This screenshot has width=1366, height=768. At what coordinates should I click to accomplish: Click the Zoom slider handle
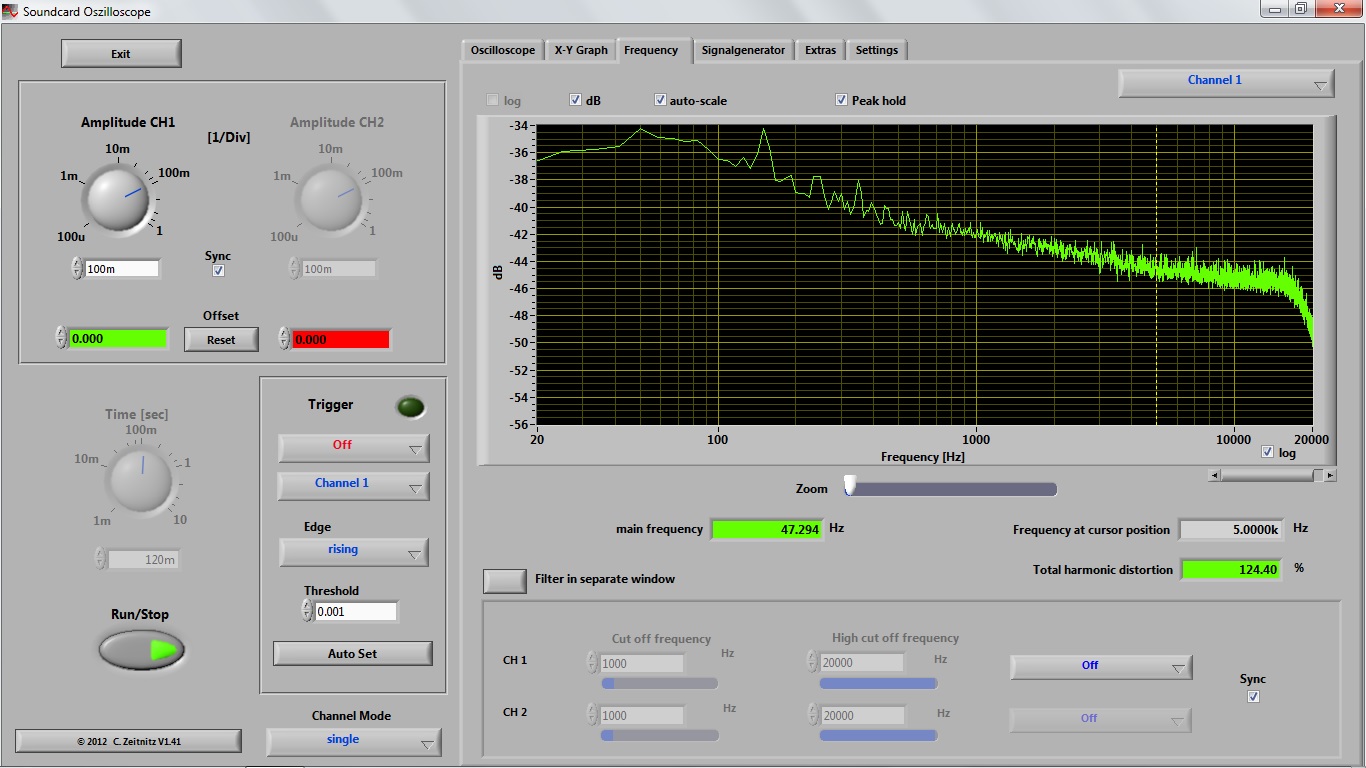coord(850,485)
